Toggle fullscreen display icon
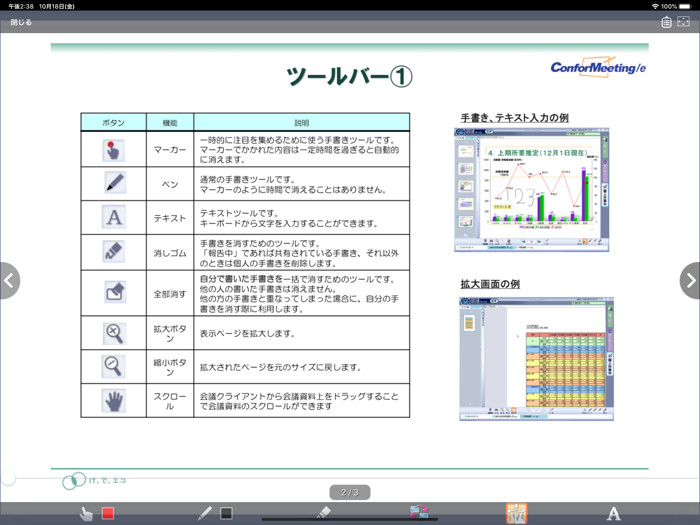This screenshot has width=700, height=525. tap(683, 21)
